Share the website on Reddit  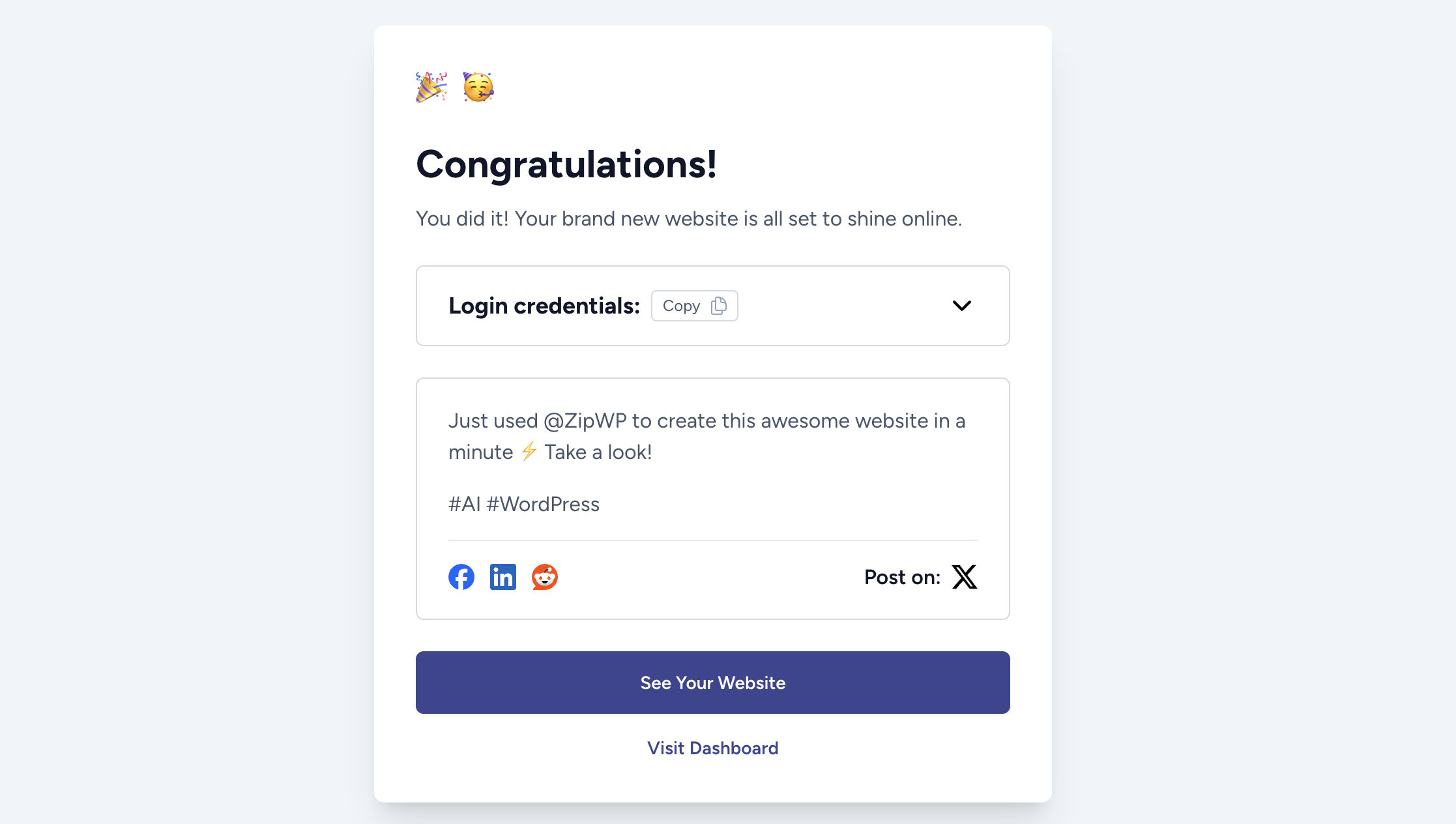[x=545, y=577]
